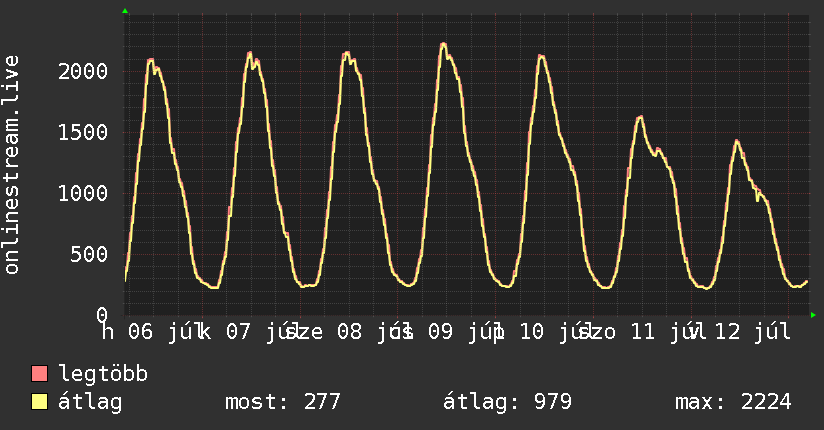Select the legtöbb legend label
The width and height of the screenshot is (824, 430).
pyautogui.click(x=103, y=373)
